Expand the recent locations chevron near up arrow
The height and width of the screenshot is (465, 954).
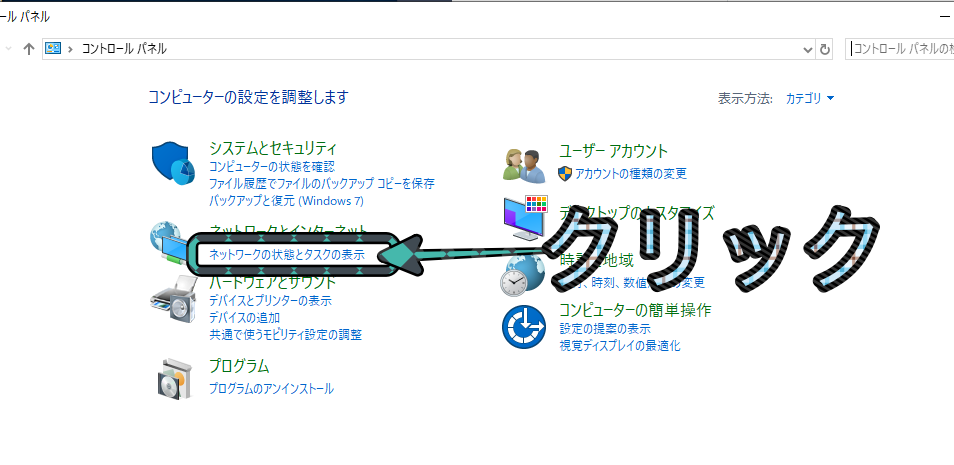9,49
